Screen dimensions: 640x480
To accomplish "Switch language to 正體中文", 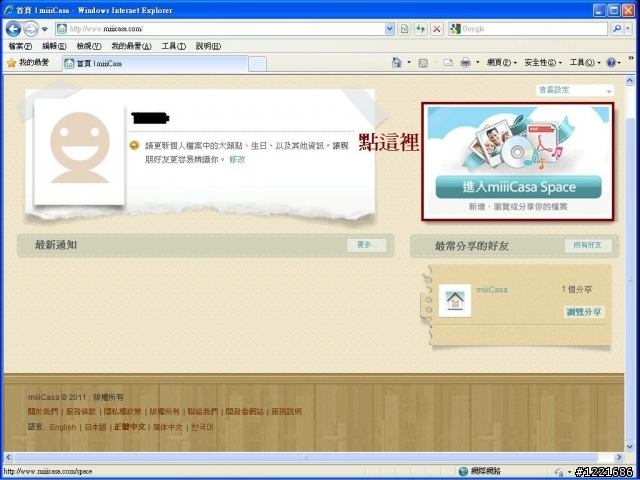I will tap(129, 427).
